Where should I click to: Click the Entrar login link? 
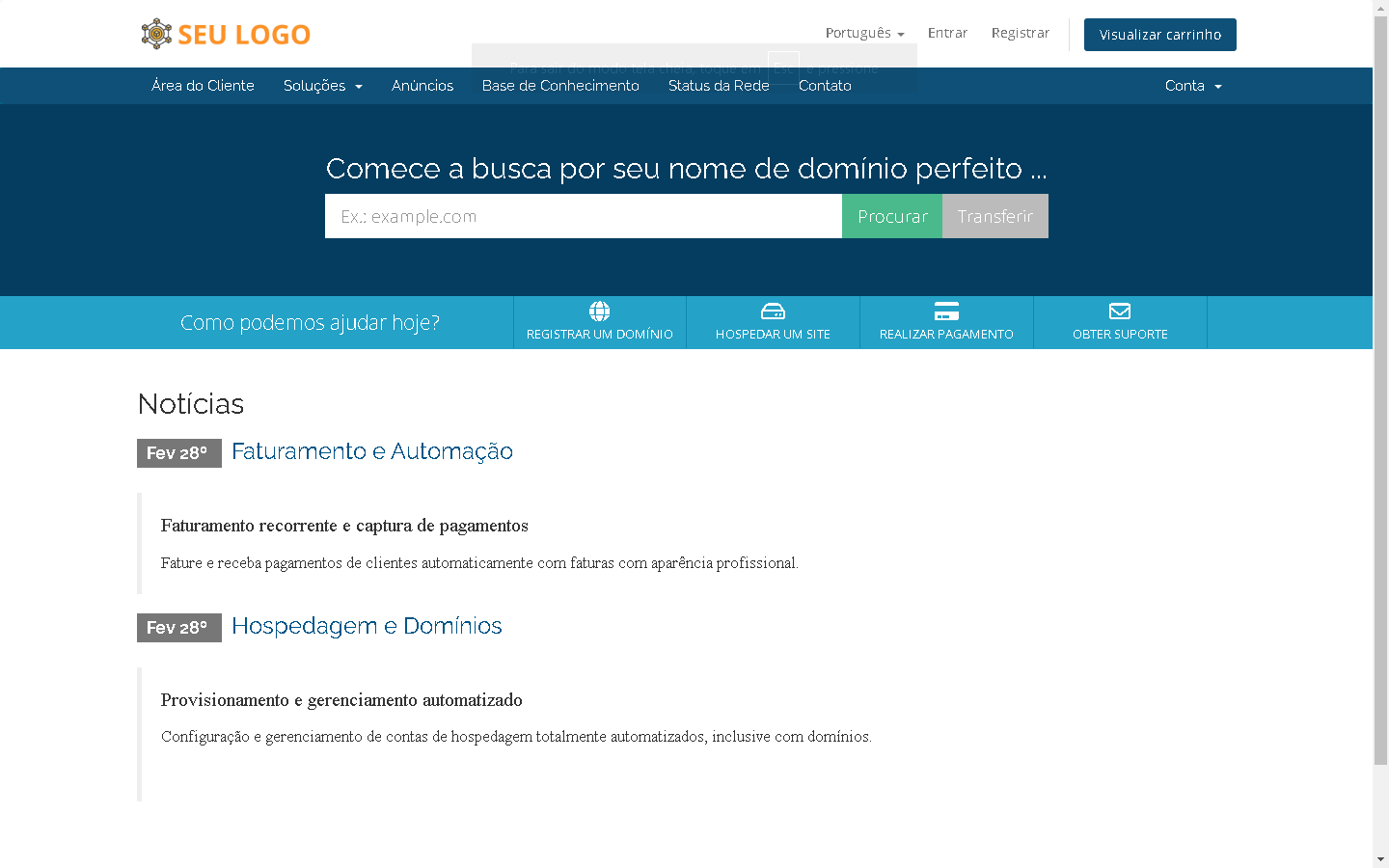point(947,33)
